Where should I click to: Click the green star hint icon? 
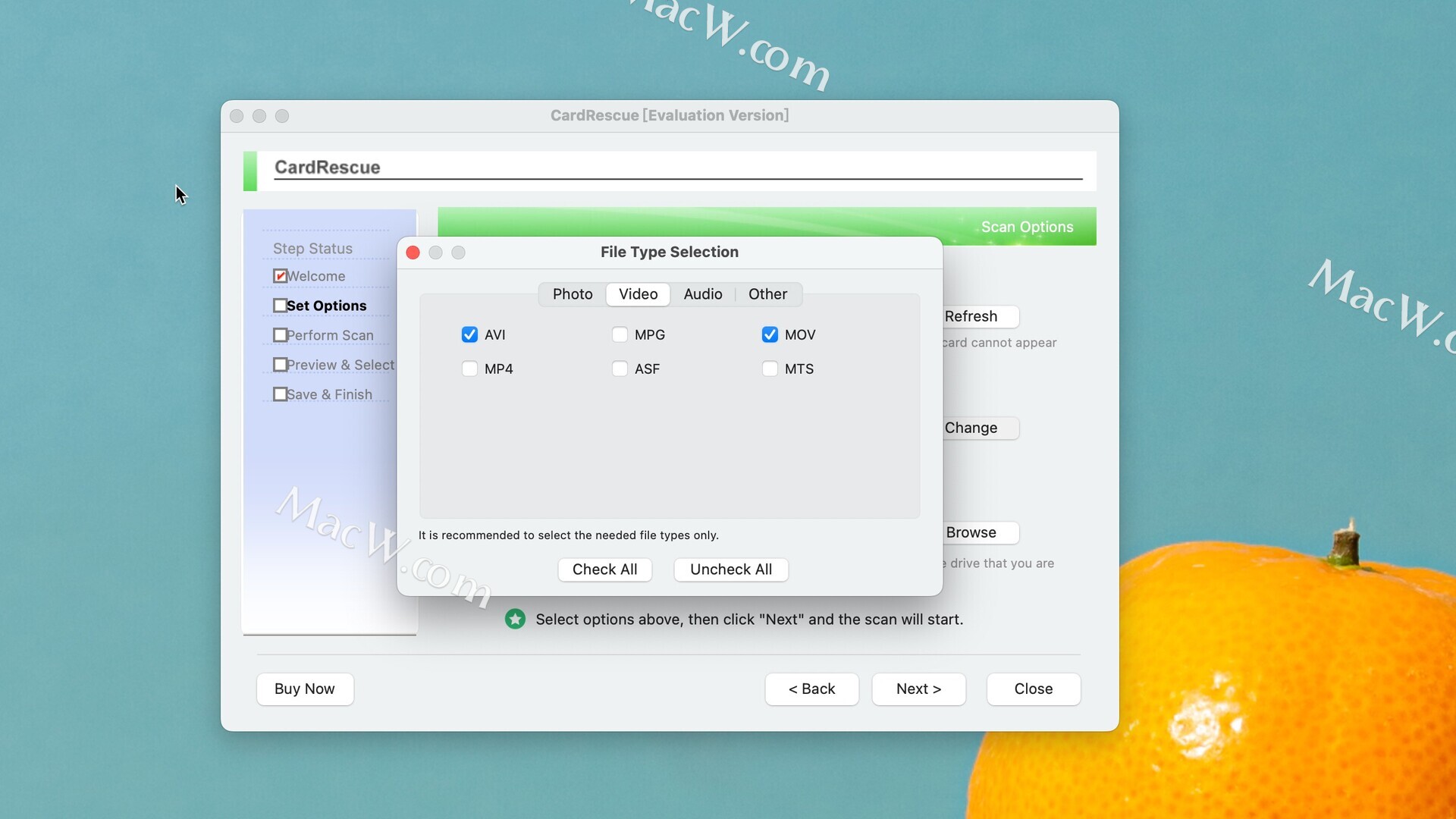click(515, 620)
